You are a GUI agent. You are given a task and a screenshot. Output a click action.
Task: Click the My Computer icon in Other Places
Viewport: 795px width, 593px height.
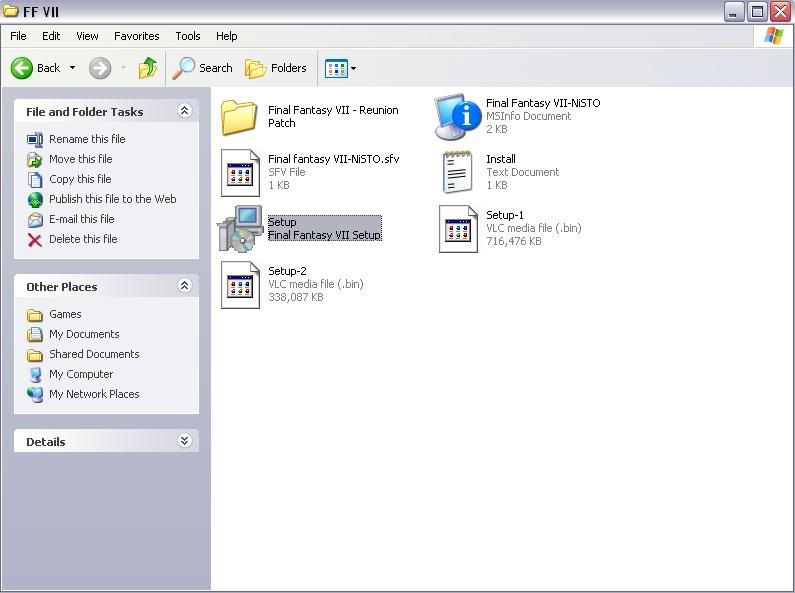click(35, 375)
